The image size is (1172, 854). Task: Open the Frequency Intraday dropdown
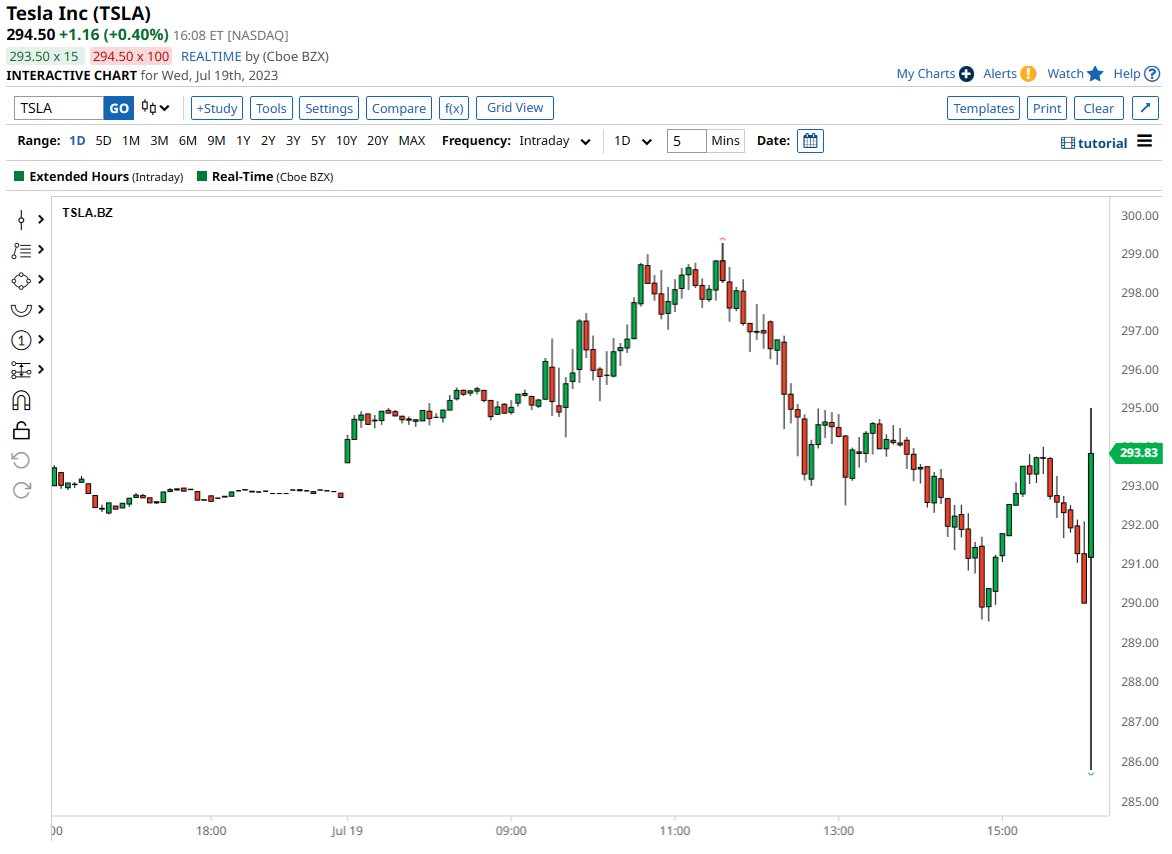tap(555, 141)
